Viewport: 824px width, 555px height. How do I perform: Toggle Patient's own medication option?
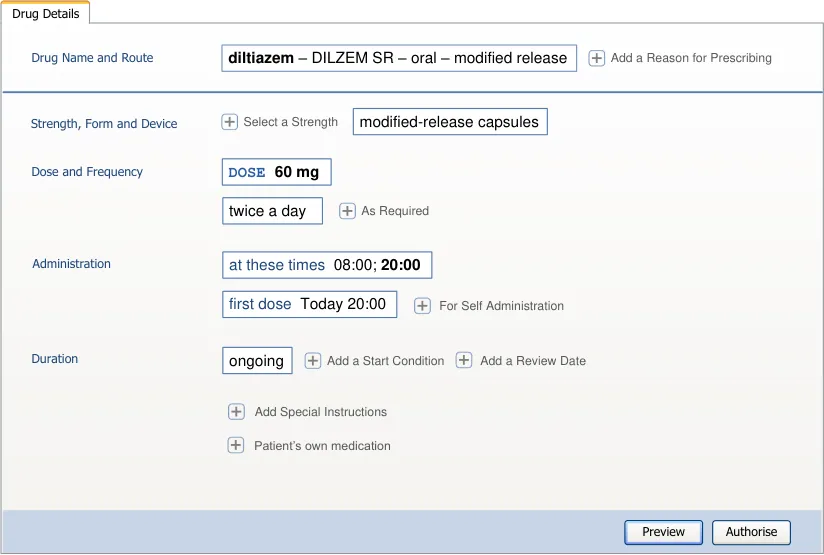(x=236, y=445)
